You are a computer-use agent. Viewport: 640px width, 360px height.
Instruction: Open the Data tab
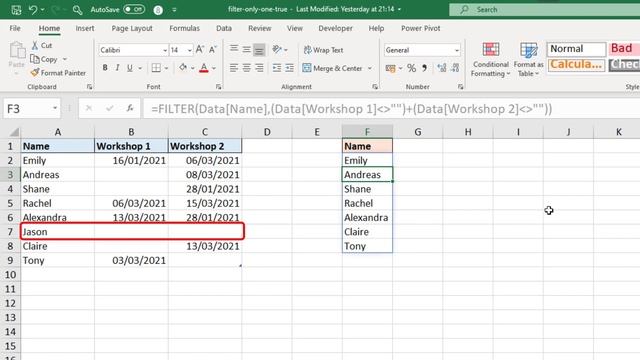(224, 28)
